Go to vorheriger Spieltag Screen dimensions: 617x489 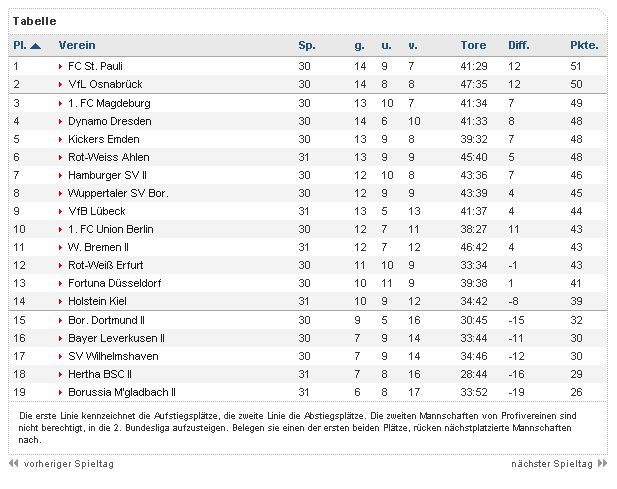pyautogui.click(x=68, y=464)
